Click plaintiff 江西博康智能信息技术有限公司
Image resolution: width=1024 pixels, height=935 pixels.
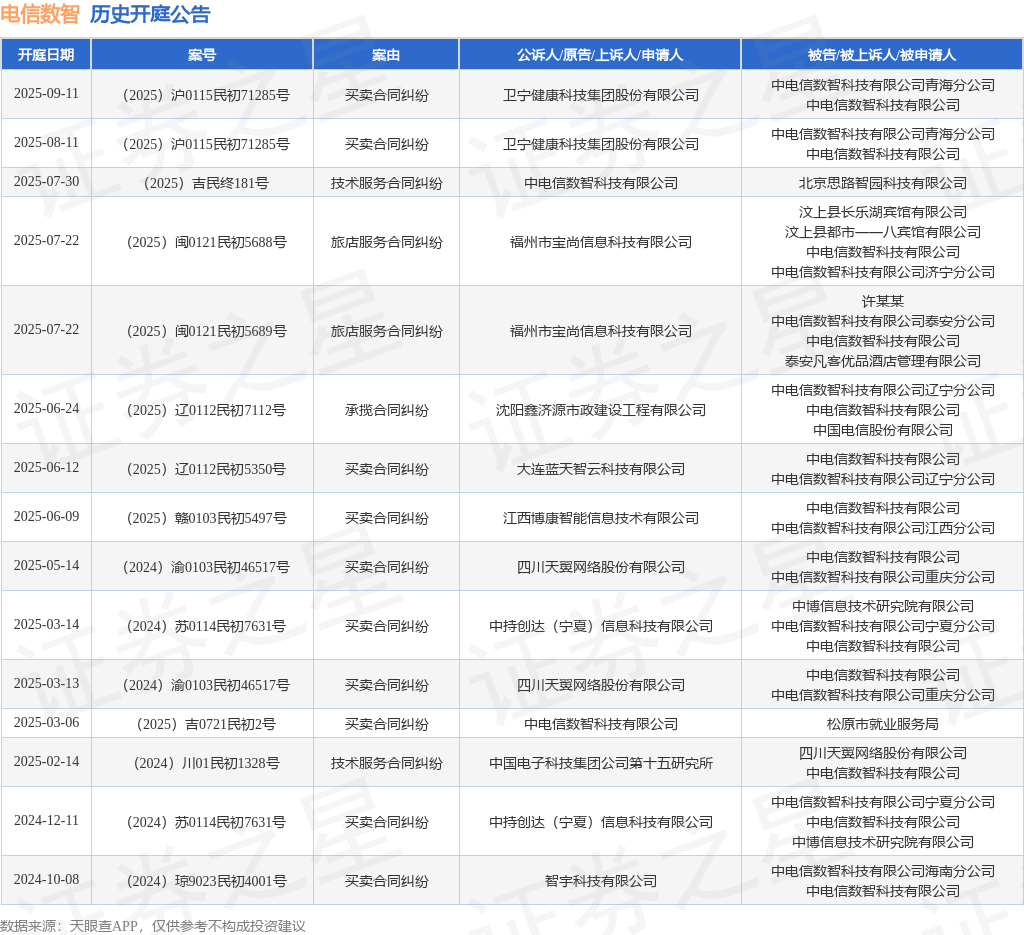pos(600,518)
